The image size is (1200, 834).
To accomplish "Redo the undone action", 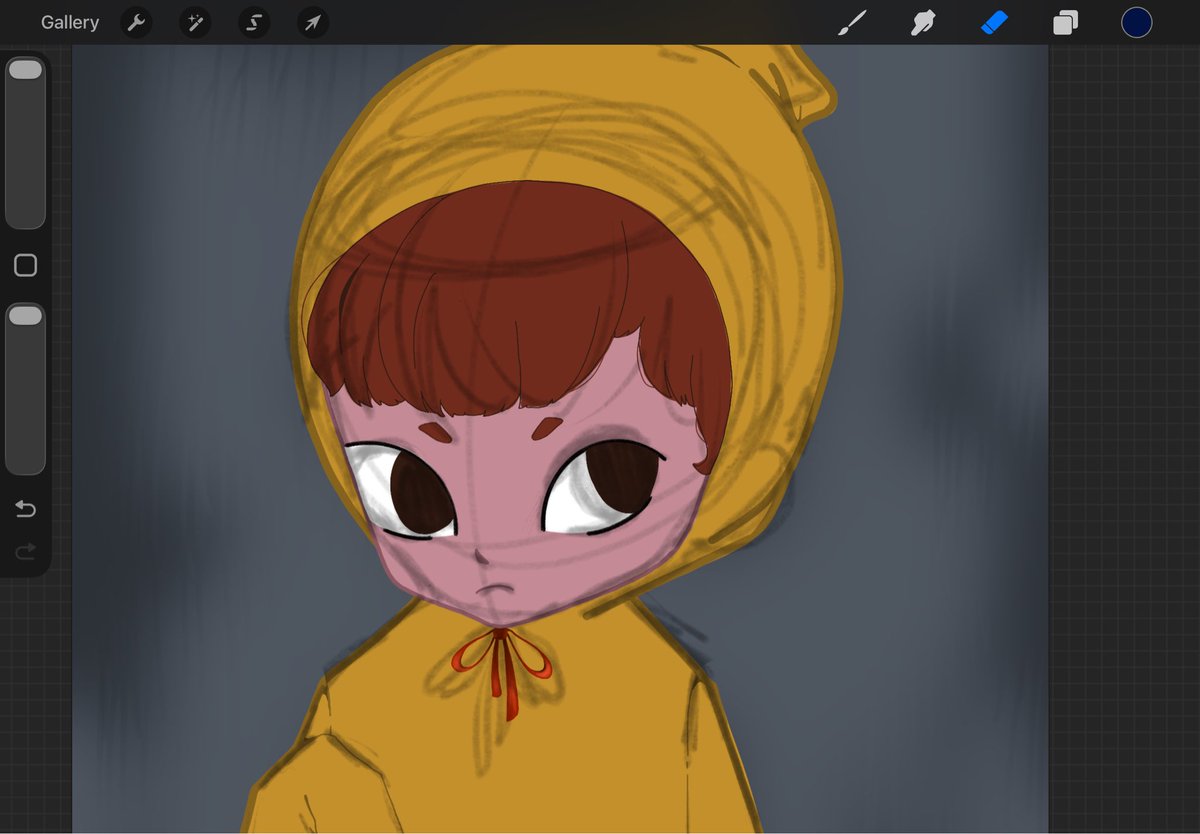I will (25, 551).
